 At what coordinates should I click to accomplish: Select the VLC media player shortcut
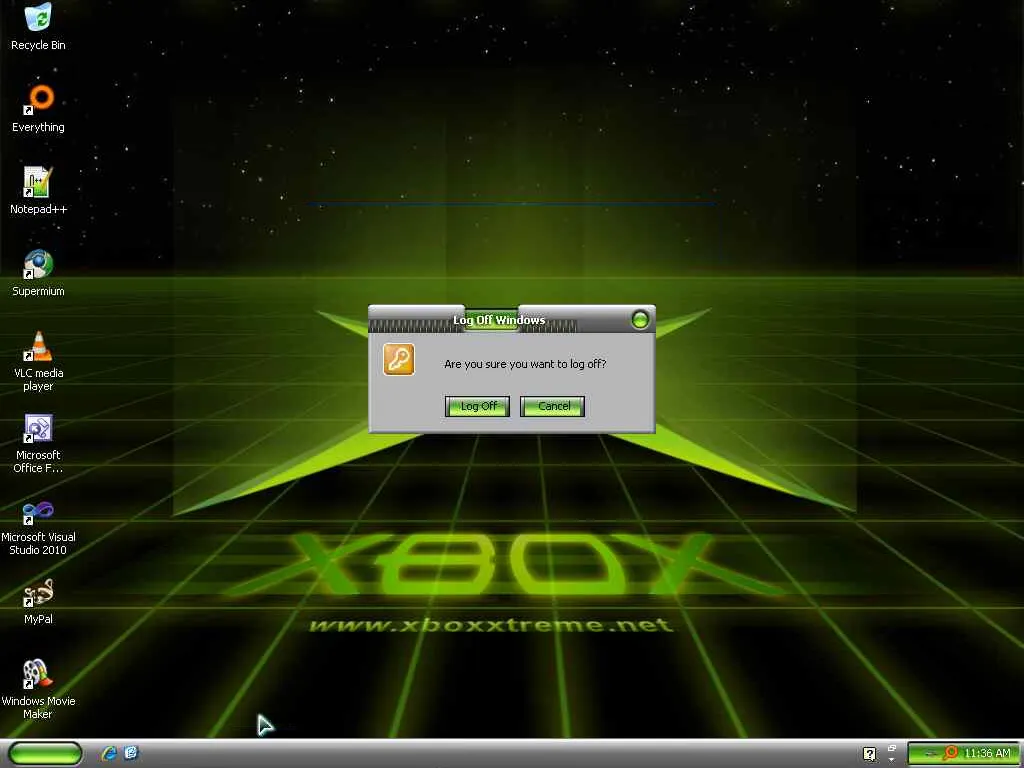(38, 361)
